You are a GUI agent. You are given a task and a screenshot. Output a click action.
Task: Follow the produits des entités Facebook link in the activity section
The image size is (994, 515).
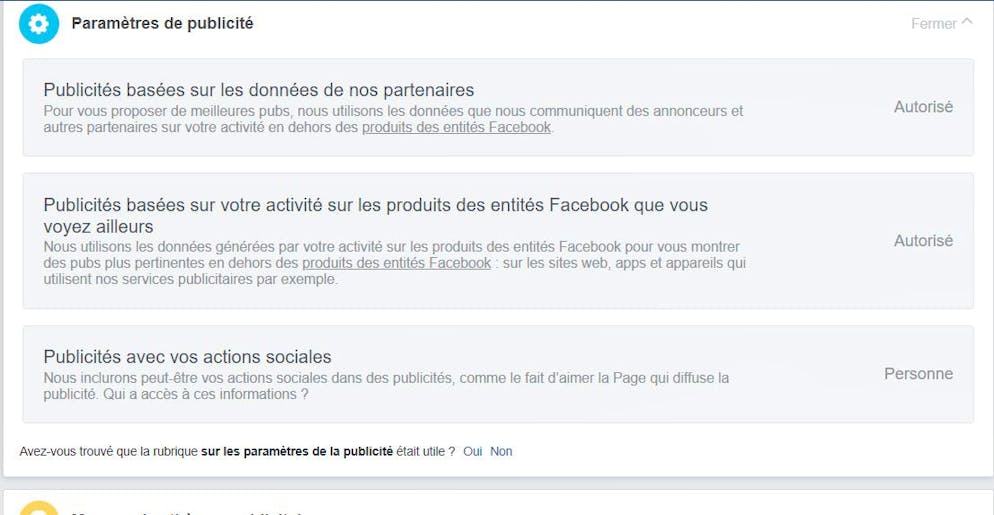coord(396,263)
